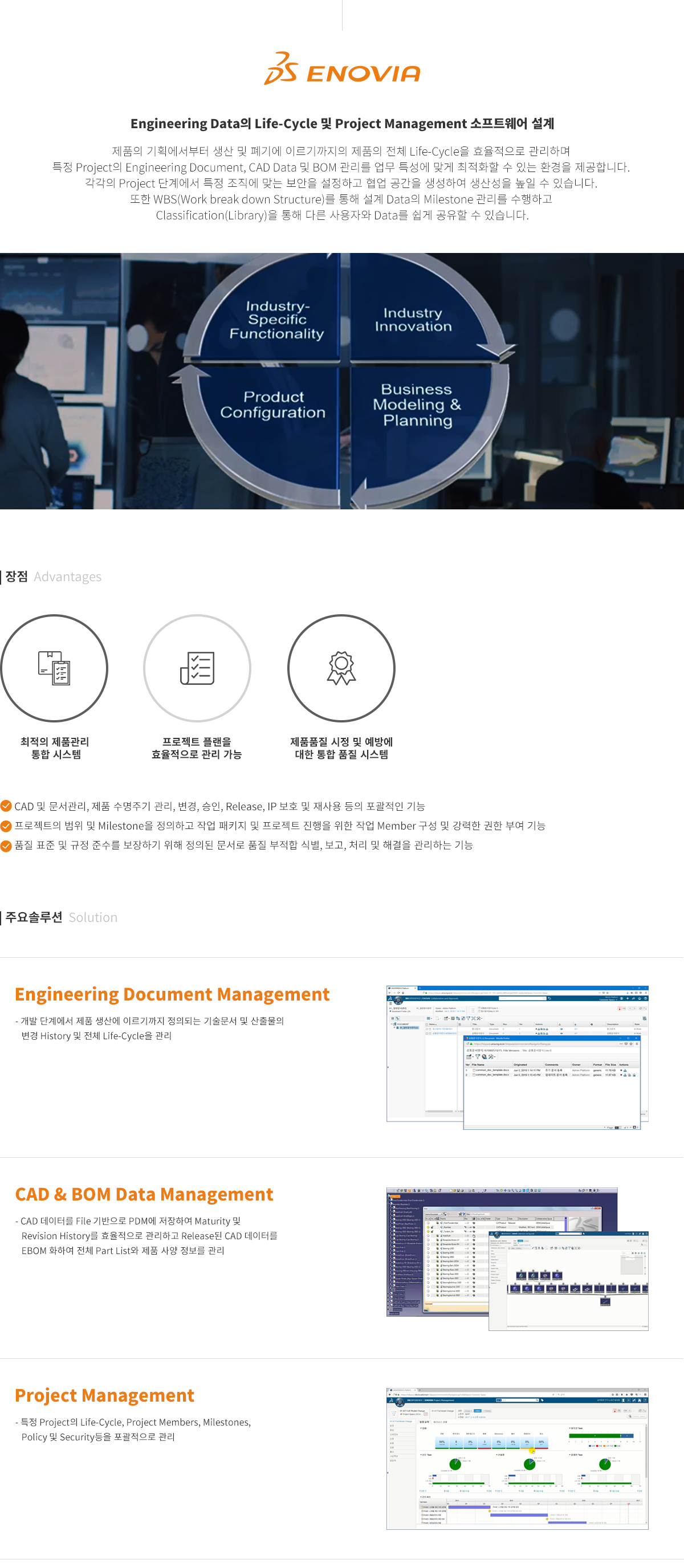Click the description starting CAD 데이터를 File 기반으로
Screen dimensions: 684x1568
pyautogui.click(x=146, y=1236)
